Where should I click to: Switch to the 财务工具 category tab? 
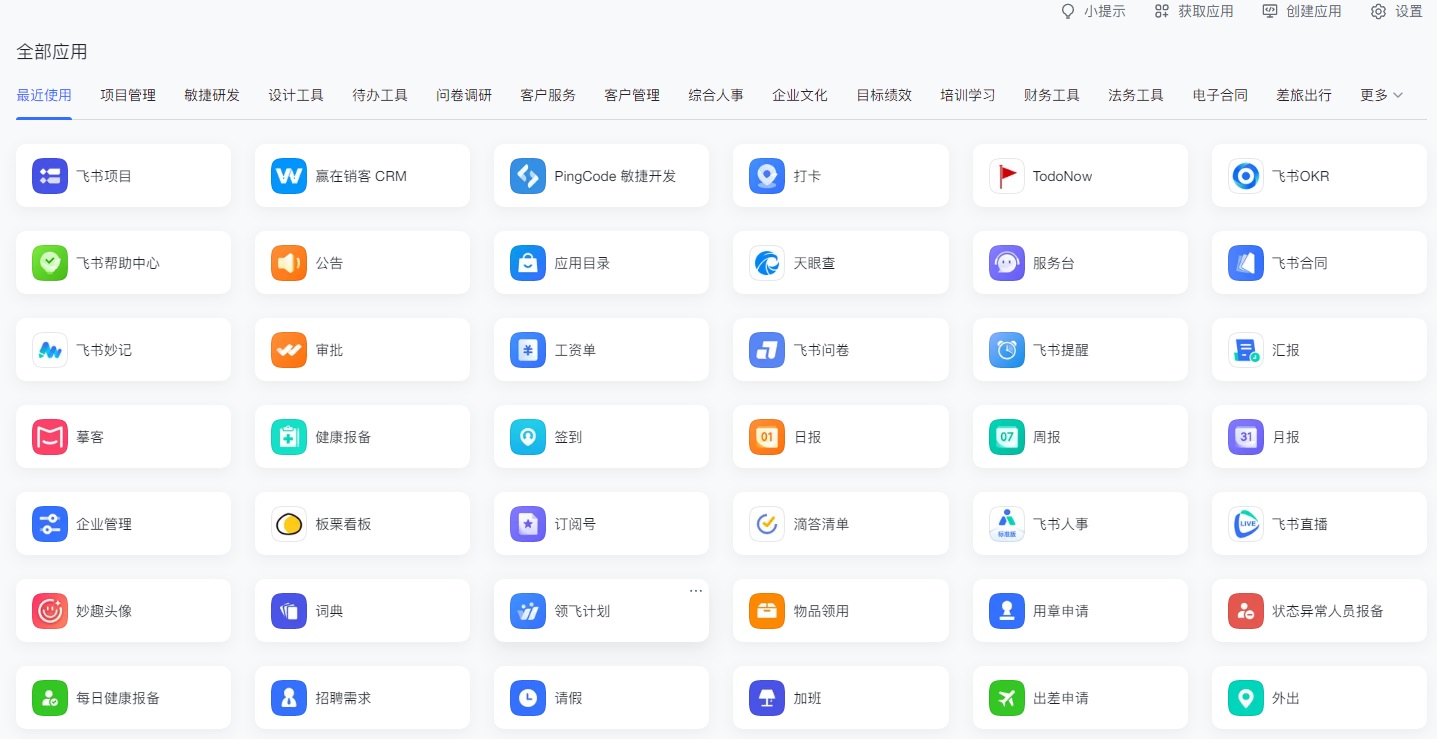click(x=1051, y=95)
